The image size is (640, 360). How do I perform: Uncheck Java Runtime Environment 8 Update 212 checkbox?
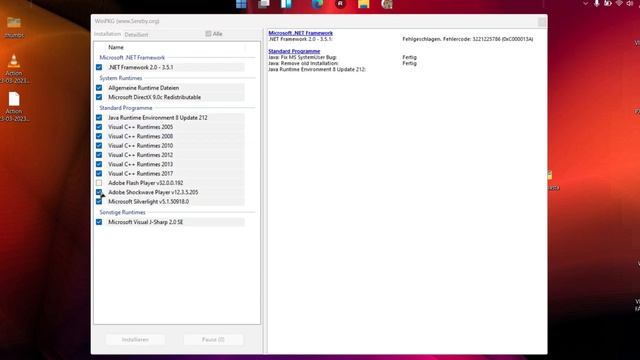[99, 118]
